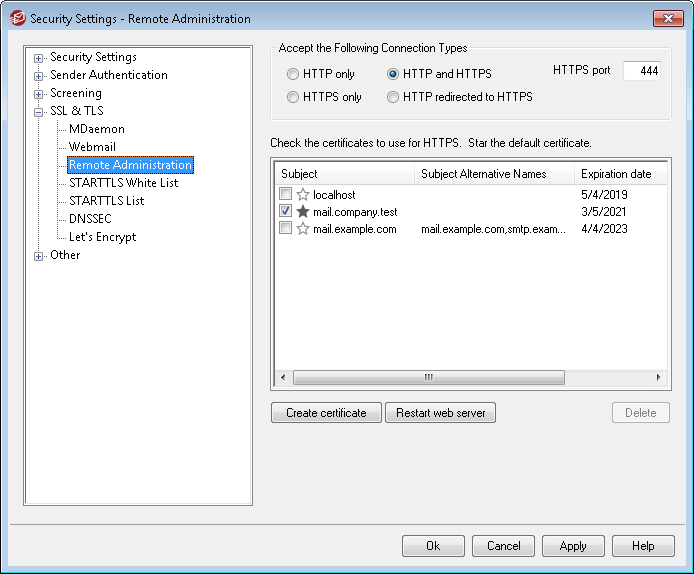Check the localhost certificate checkbox

click(286, 195)
